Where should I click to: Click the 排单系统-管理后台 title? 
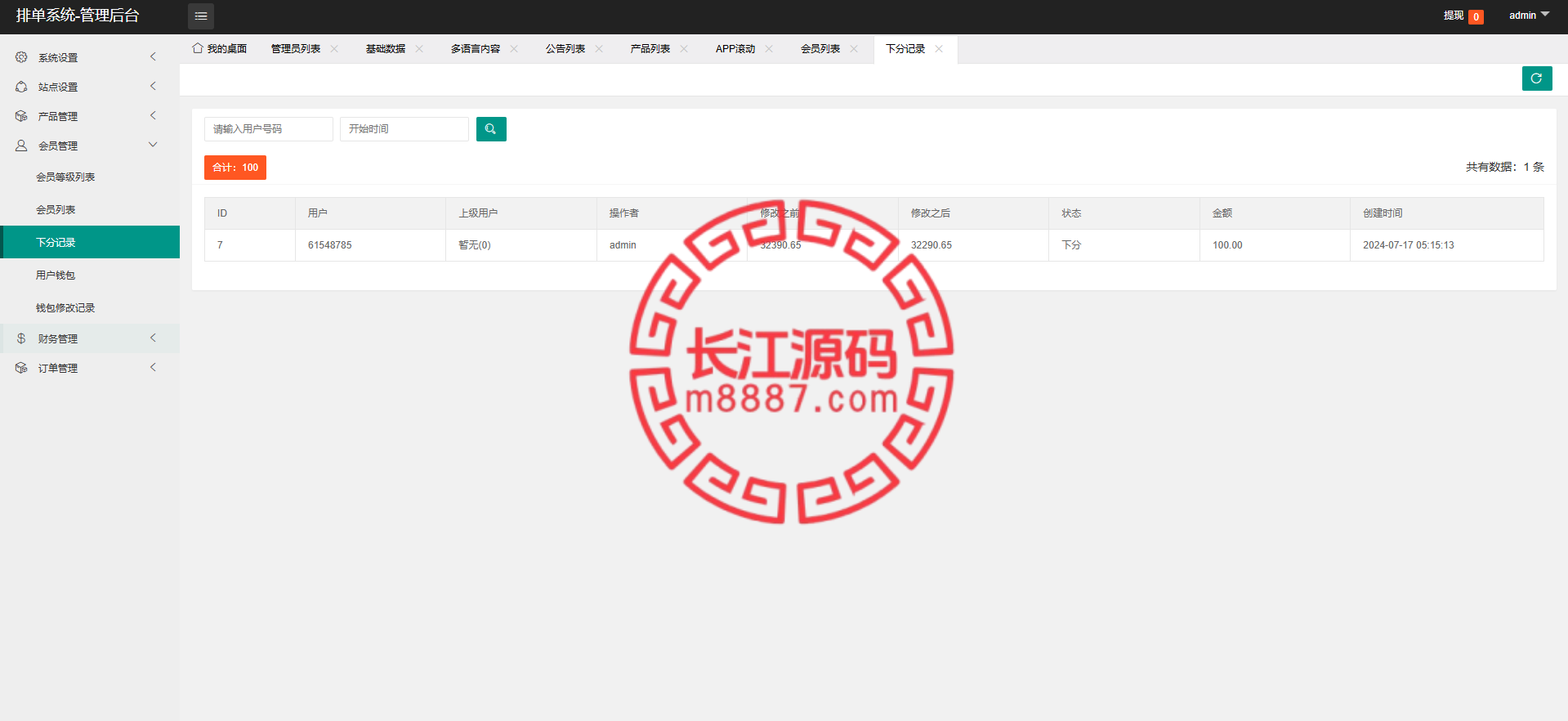click(78, 16)
